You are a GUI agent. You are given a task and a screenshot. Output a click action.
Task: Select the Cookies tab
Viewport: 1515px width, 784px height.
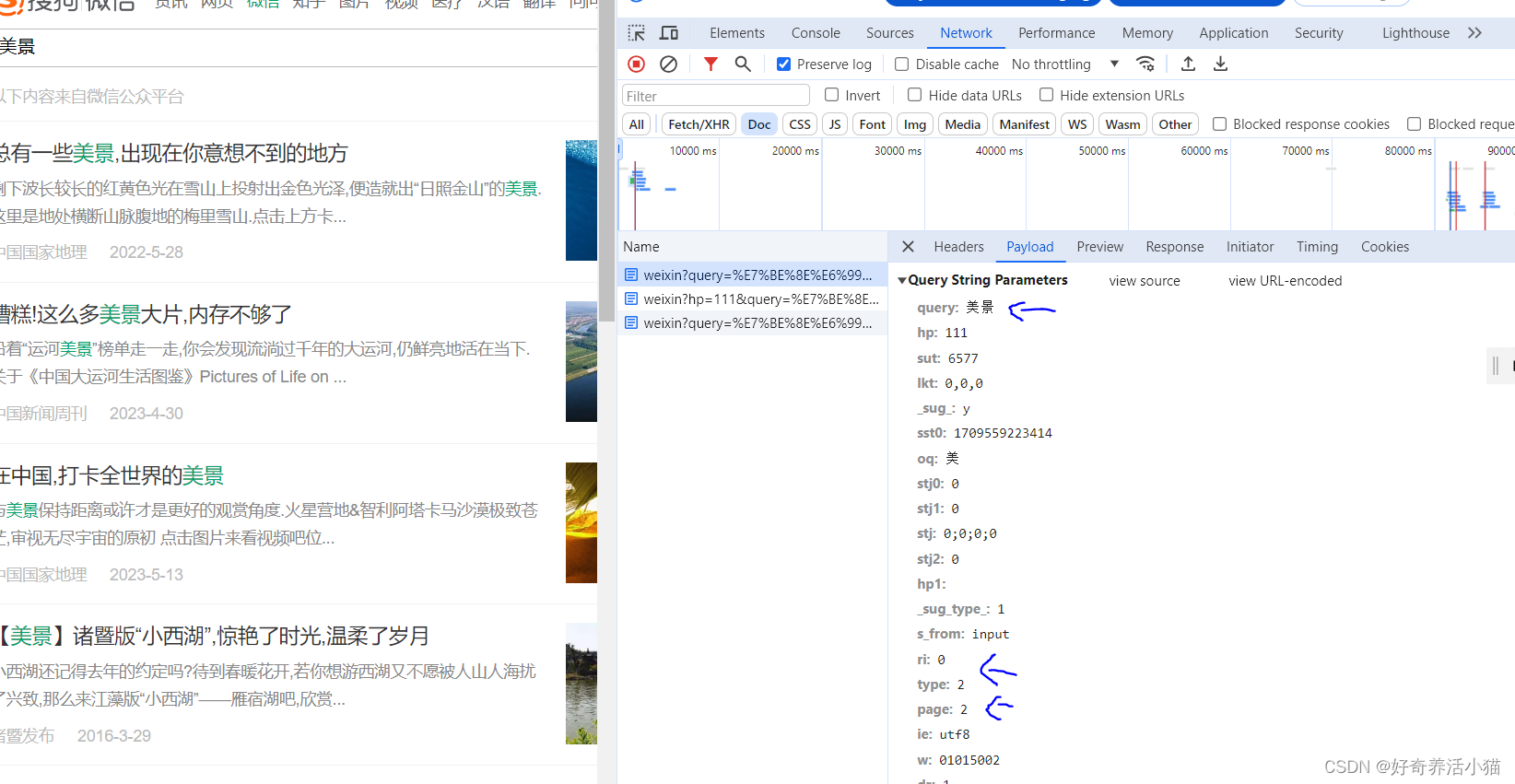pyautogui.click(x=1385, y=247)
